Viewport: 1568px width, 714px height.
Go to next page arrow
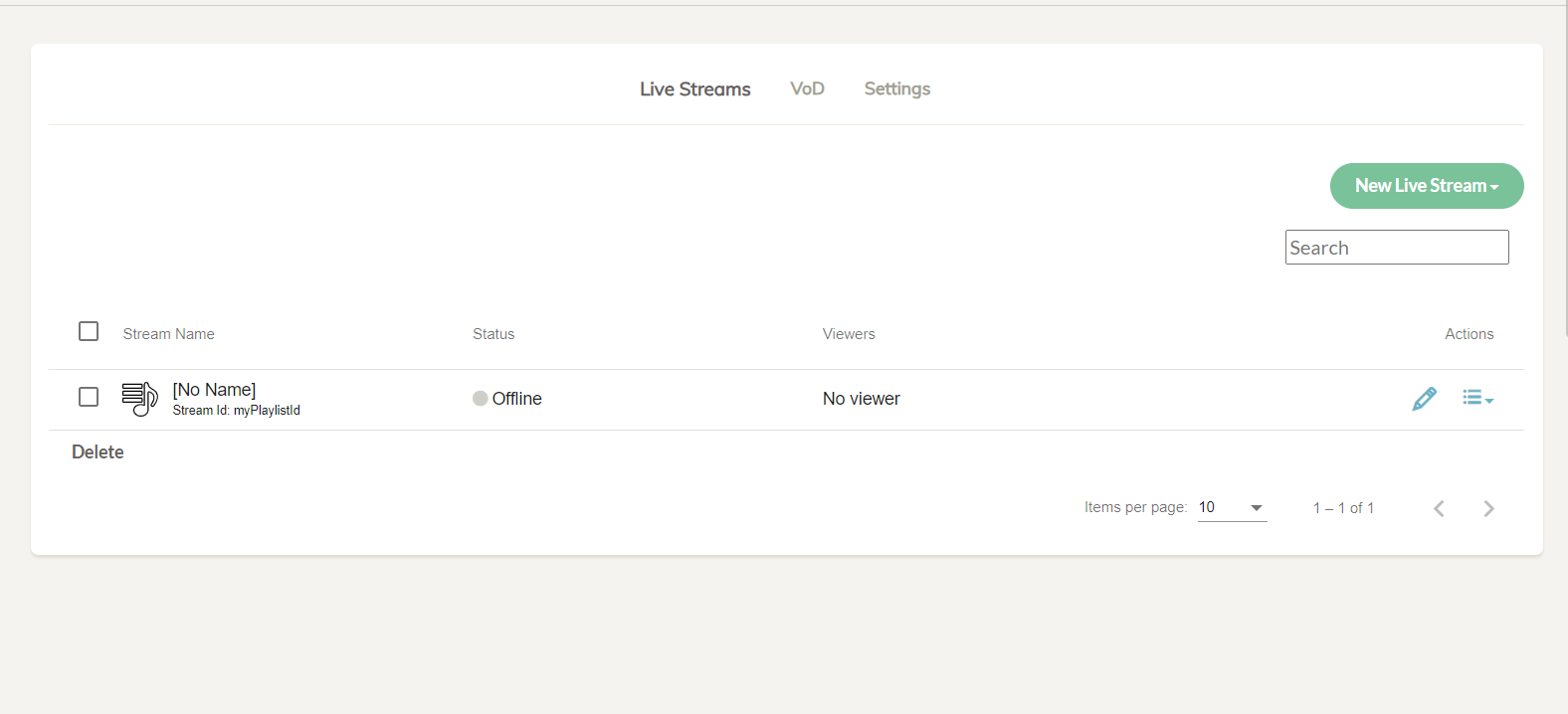[1488, 508]
